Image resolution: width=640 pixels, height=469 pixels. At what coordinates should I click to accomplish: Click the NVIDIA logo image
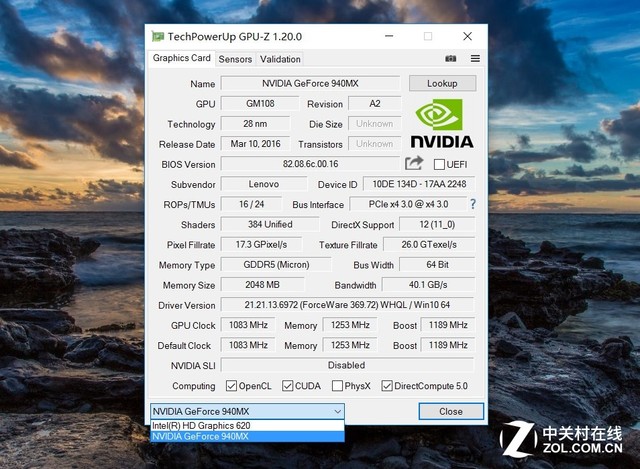click(x=442, y=124)
